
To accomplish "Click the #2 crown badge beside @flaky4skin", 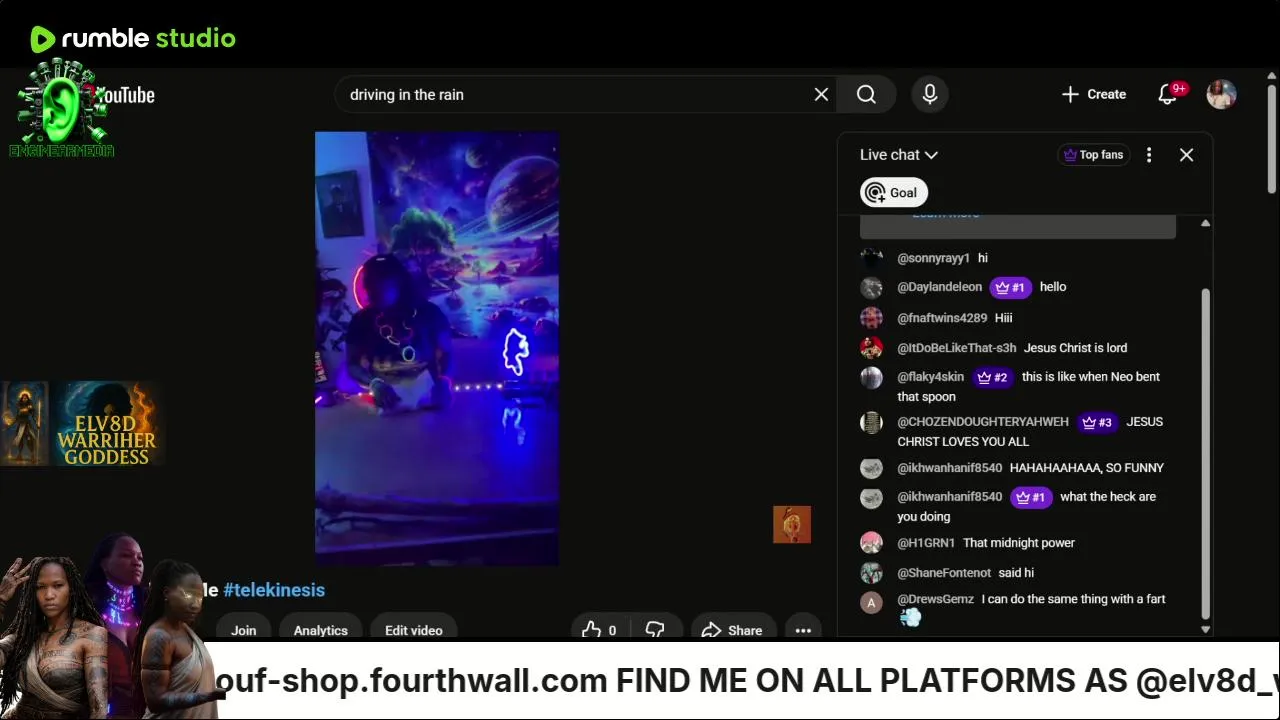I will tap(993, 377).
